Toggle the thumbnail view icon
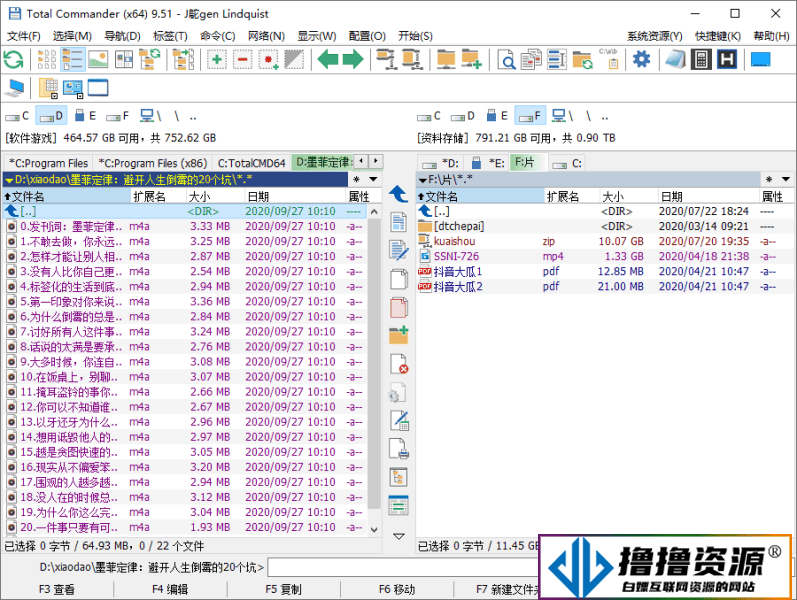Image resolution: width=797 pixels, height=600 pixels. tap(98, 59)
